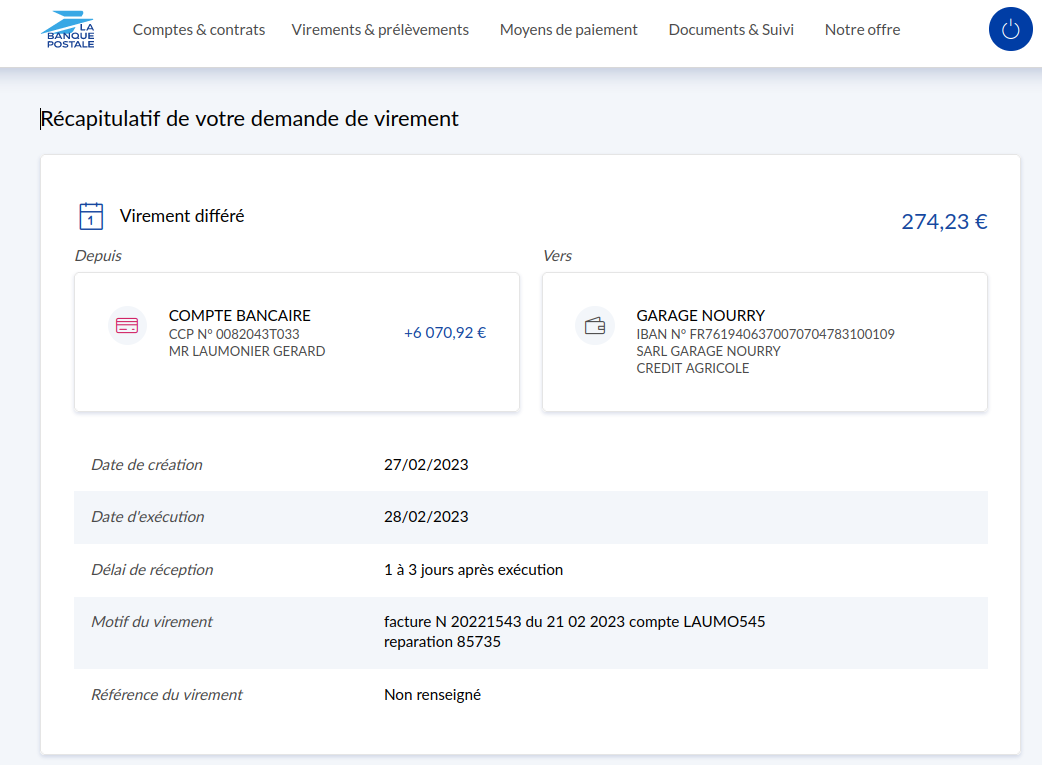Screen dimensions: 1042x765
Task: Click the creation date 27/02/2023
Action: (x=426, y=465)
